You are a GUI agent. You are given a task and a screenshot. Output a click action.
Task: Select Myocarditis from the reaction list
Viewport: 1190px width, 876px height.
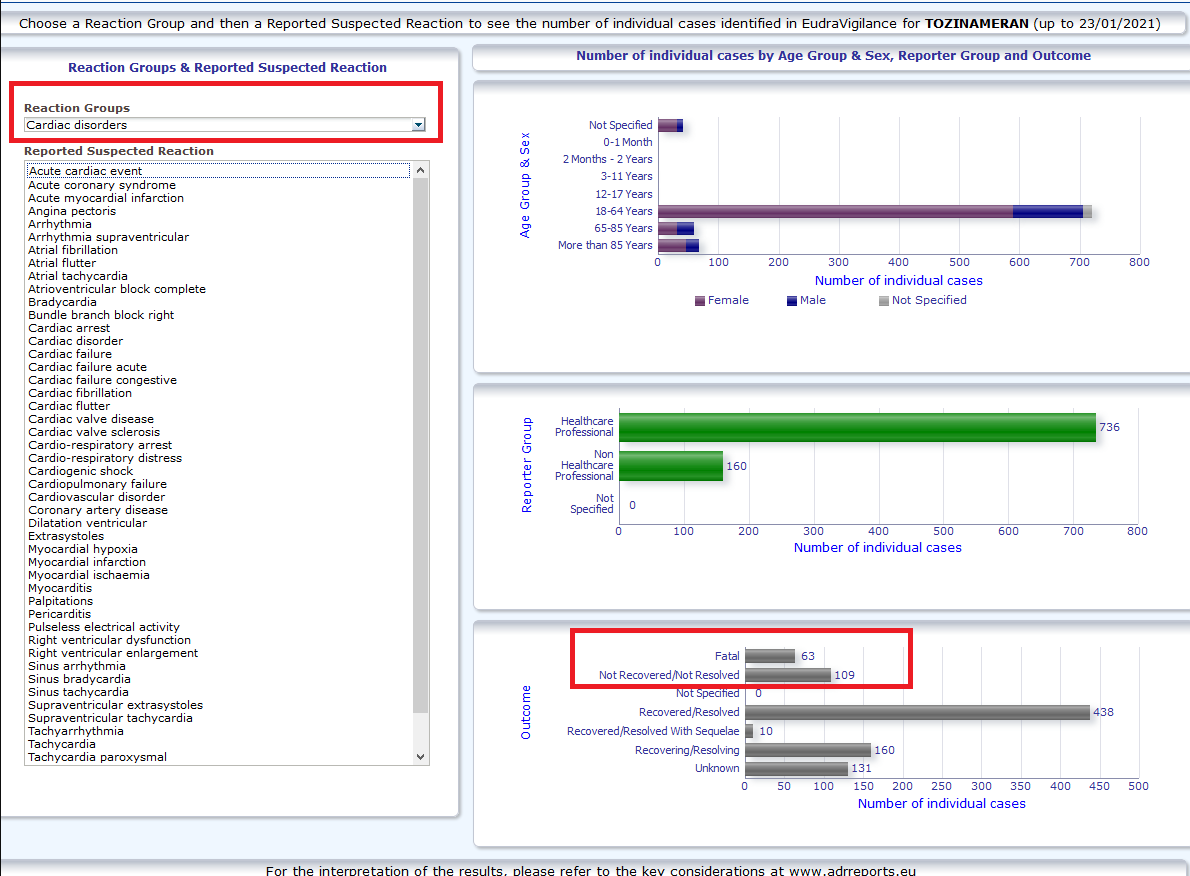click(x=60, y=588)
